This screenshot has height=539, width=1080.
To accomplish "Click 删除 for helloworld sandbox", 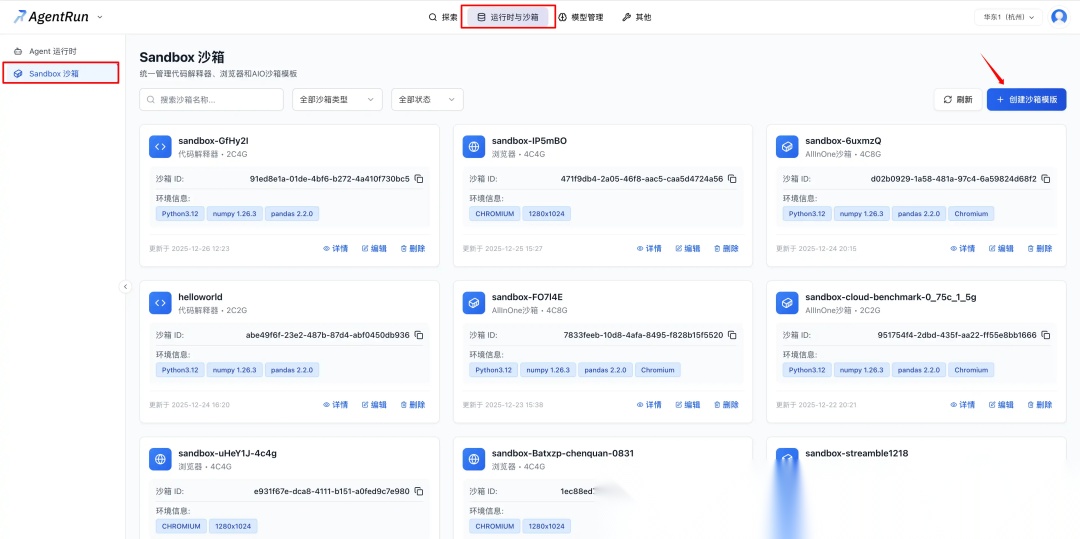I will 413,405.
